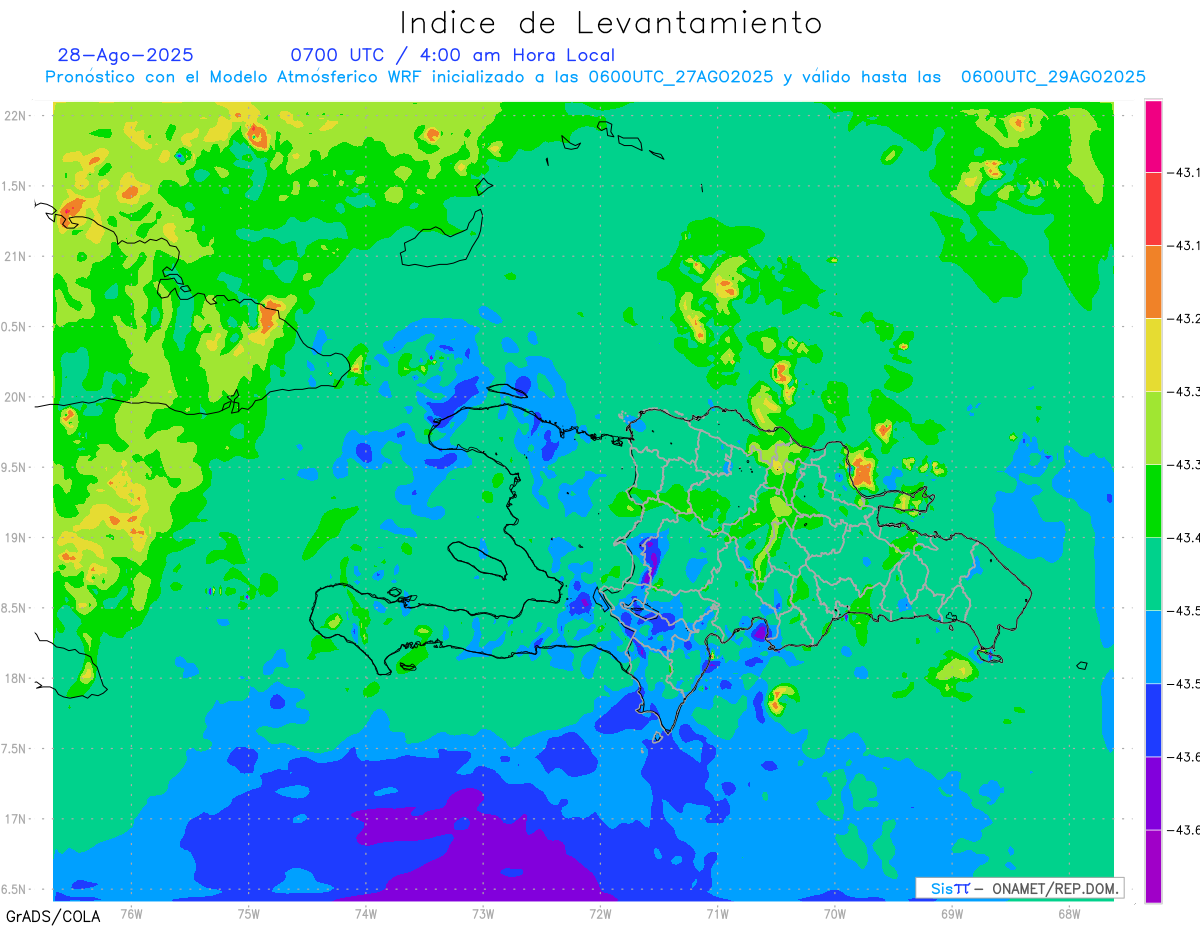Viewport: 1200px width, 927px height.
Task: Click the '0.5N' latitude label
Action: click(x=14, y=327)
